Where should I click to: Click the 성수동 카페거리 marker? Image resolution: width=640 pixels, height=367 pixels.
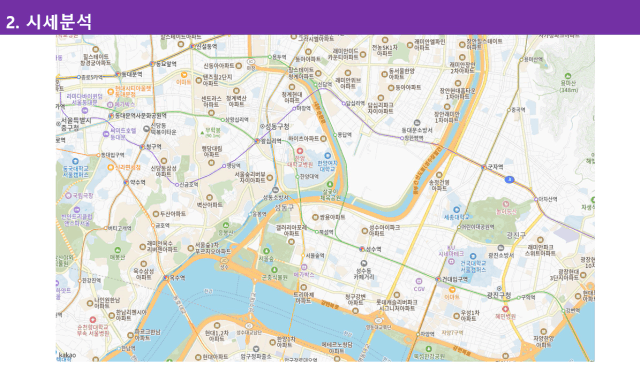click(364, 264)
